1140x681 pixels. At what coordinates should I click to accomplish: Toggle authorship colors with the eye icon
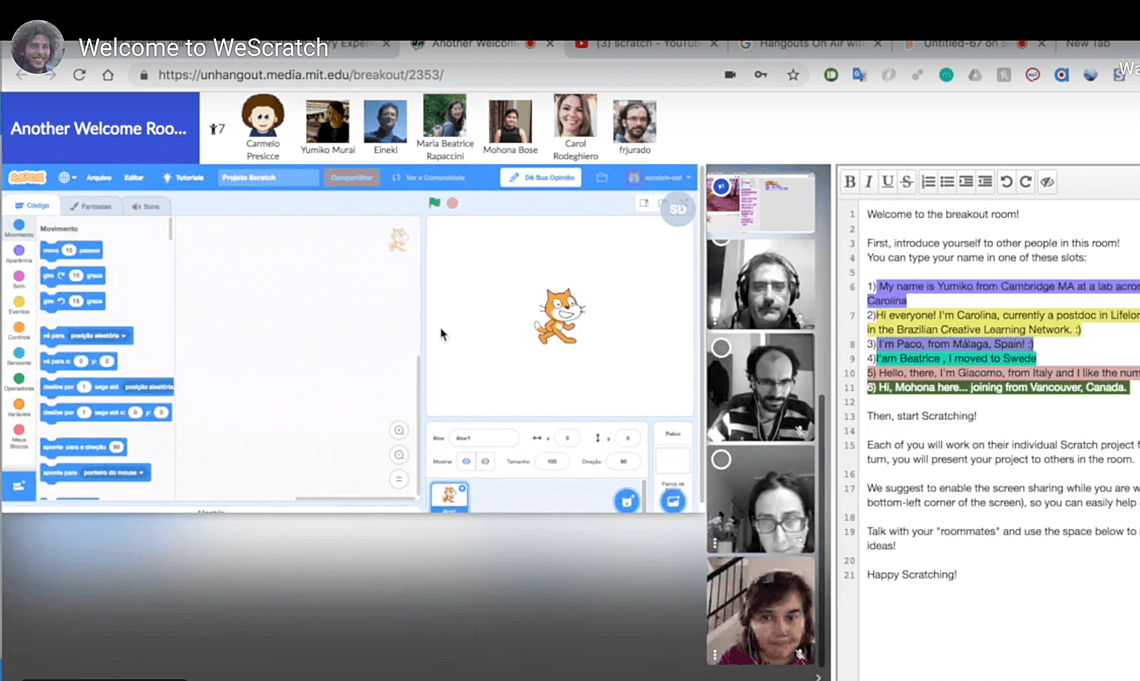(1047, 181)
